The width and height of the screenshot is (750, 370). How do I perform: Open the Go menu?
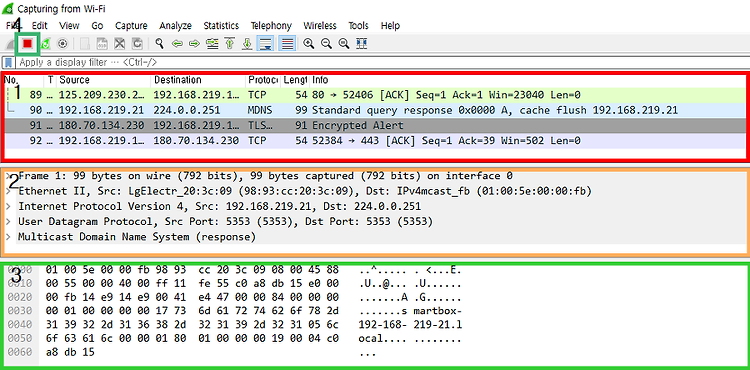97,26
